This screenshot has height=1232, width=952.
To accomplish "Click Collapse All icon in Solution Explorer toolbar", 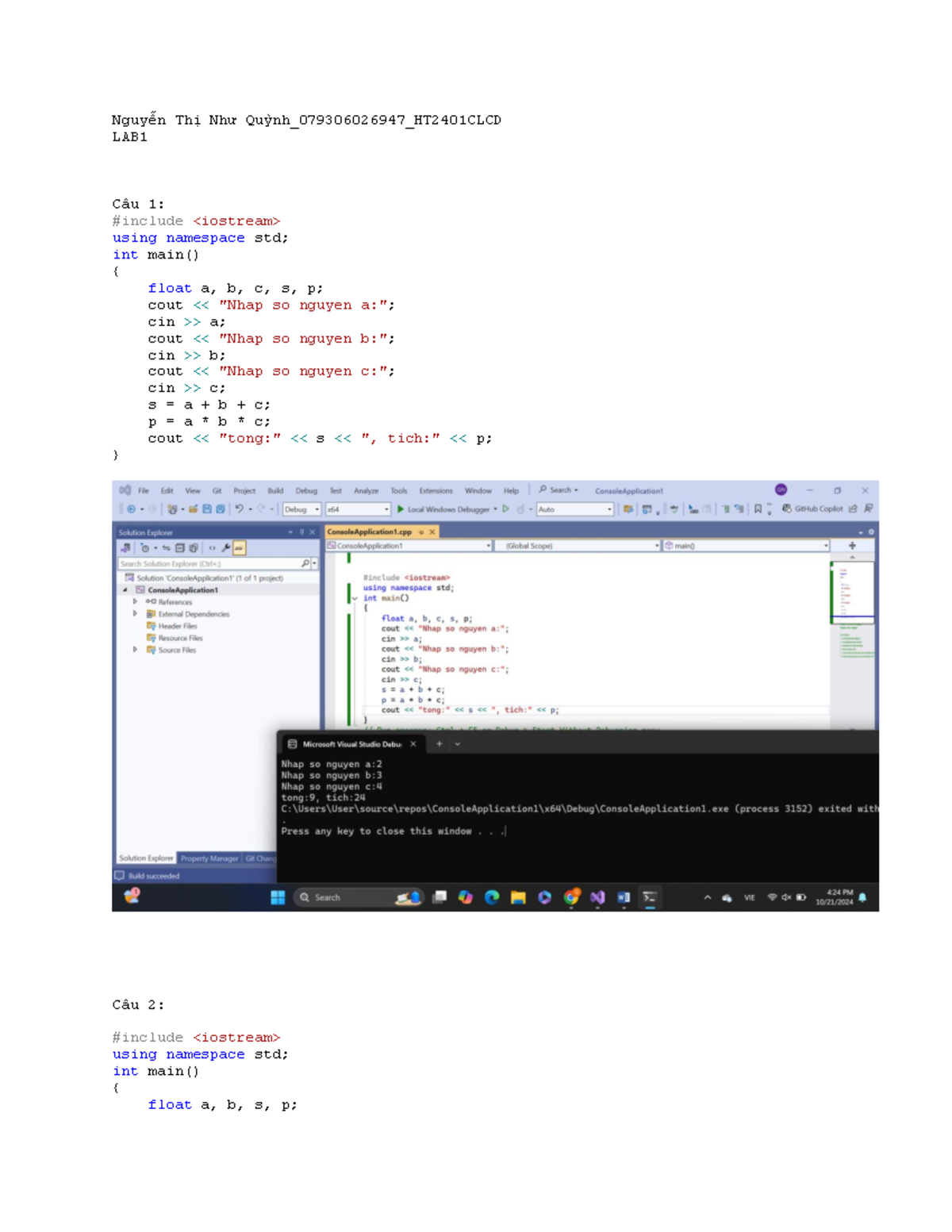I will 180,547.
